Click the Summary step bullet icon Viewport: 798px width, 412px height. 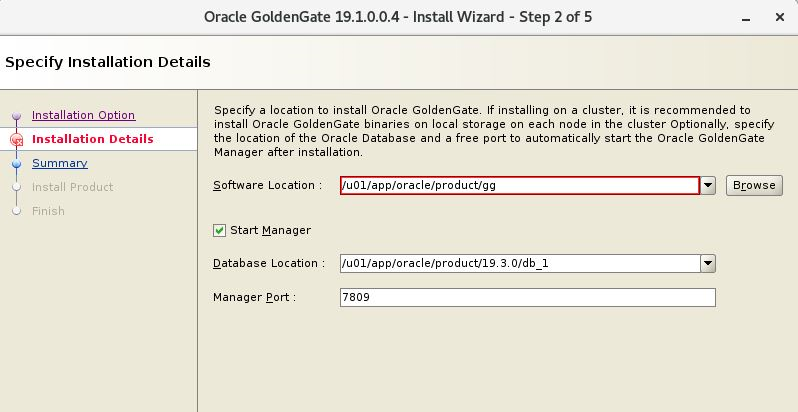click(17, 163)
